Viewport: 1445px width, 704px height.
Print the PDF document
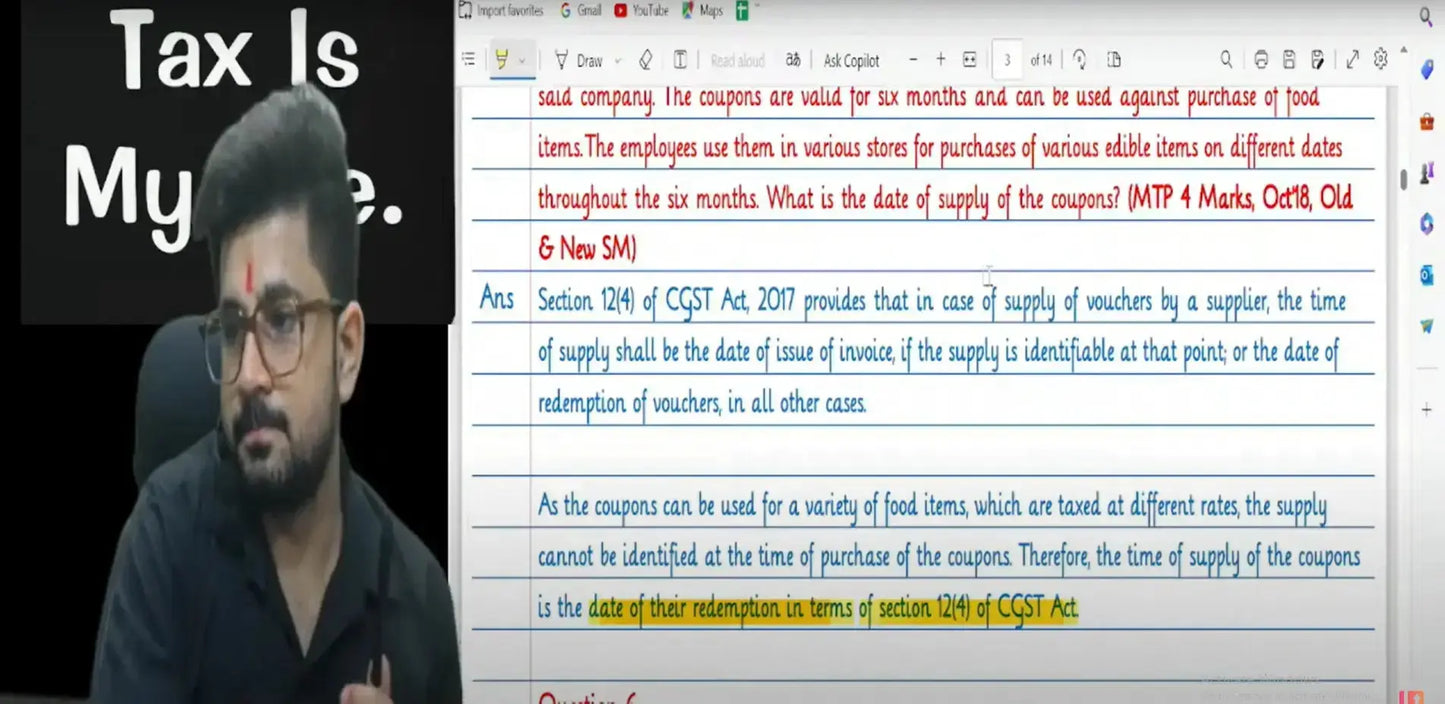pos(1261,60)
